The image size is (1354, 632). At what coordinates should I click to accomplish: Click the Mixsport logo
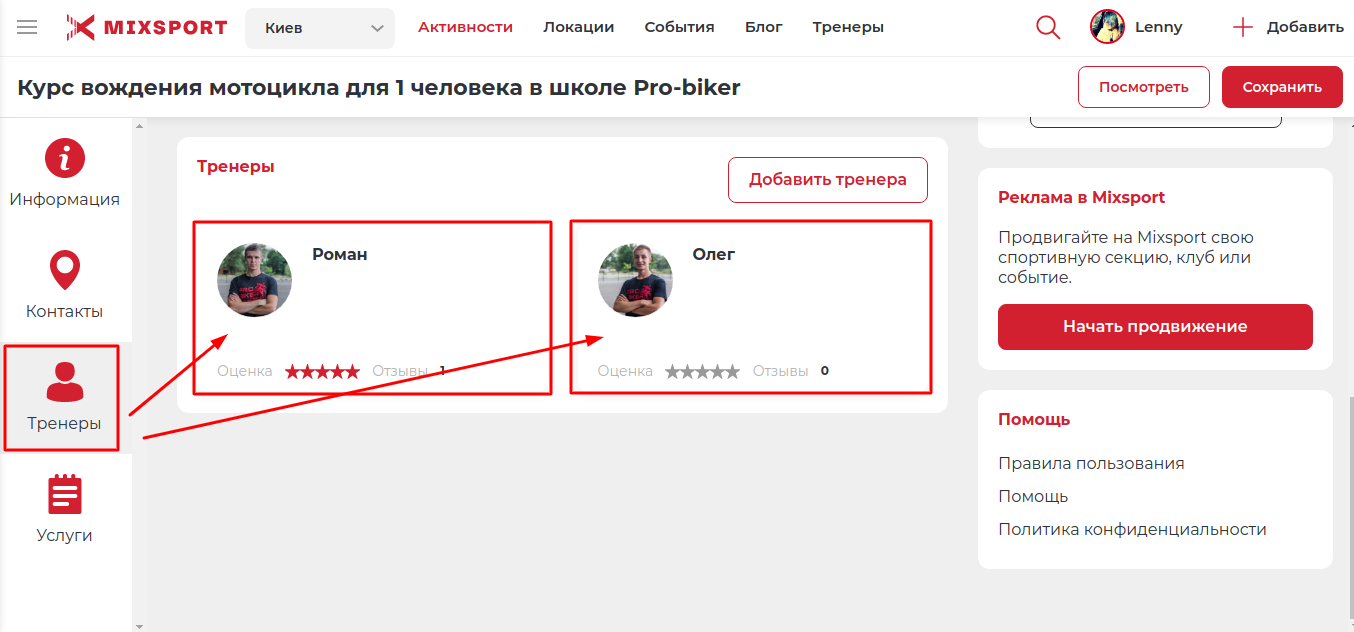click(x=147, y=27)
